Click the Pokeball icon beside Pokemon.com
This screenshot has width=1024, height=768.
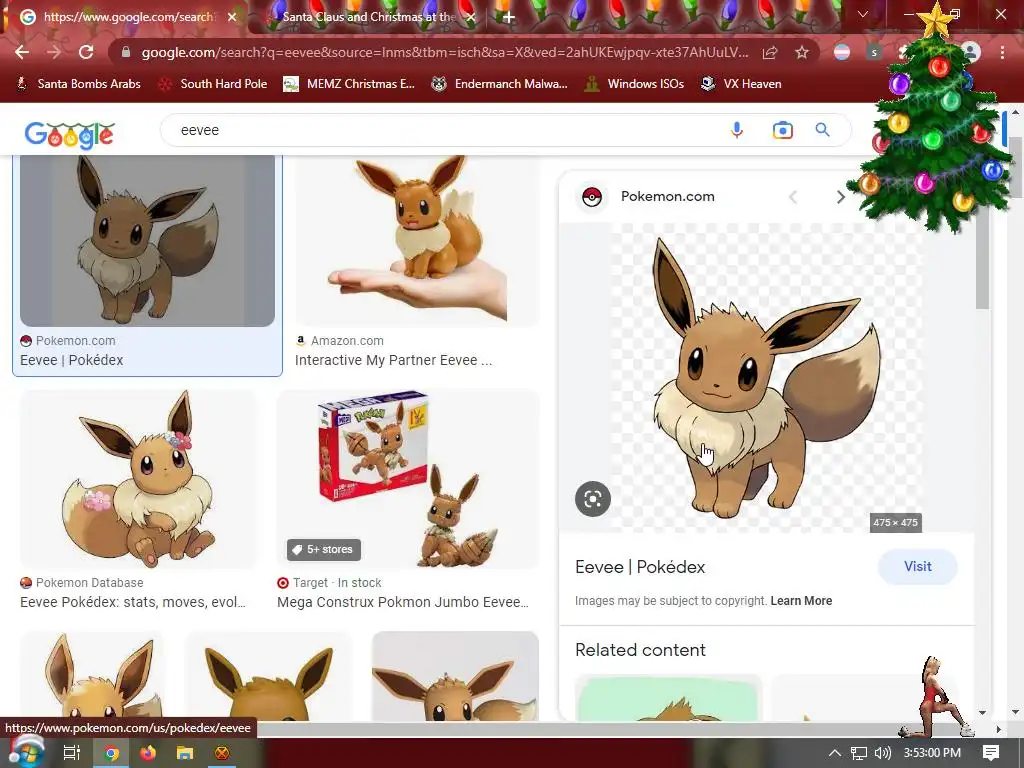(592, 197)
